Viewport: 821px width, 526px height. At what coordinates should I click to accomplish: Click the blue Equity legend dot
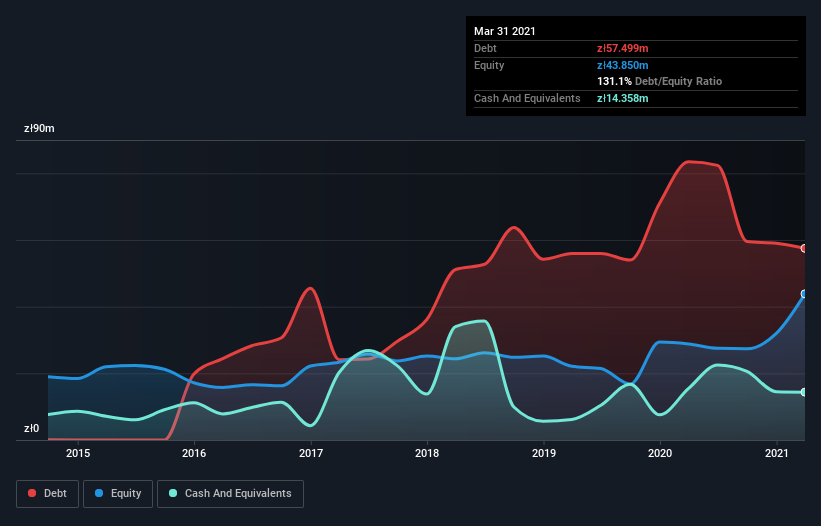point(99,493)
